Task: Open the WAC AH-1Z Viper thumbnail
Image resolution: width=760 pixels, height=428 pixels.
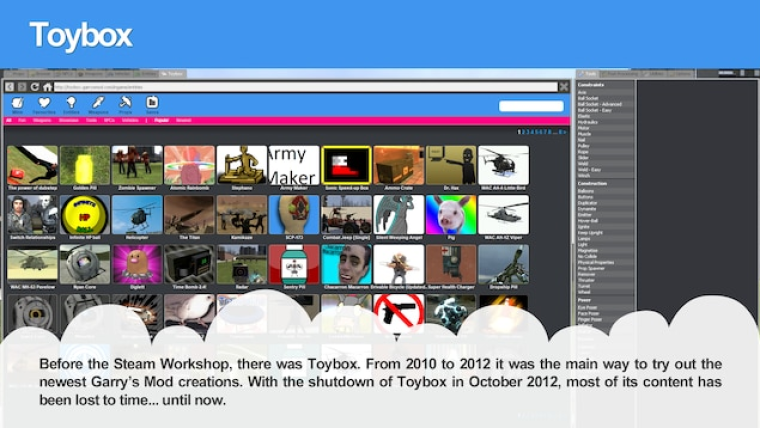Action: [504, 215]
